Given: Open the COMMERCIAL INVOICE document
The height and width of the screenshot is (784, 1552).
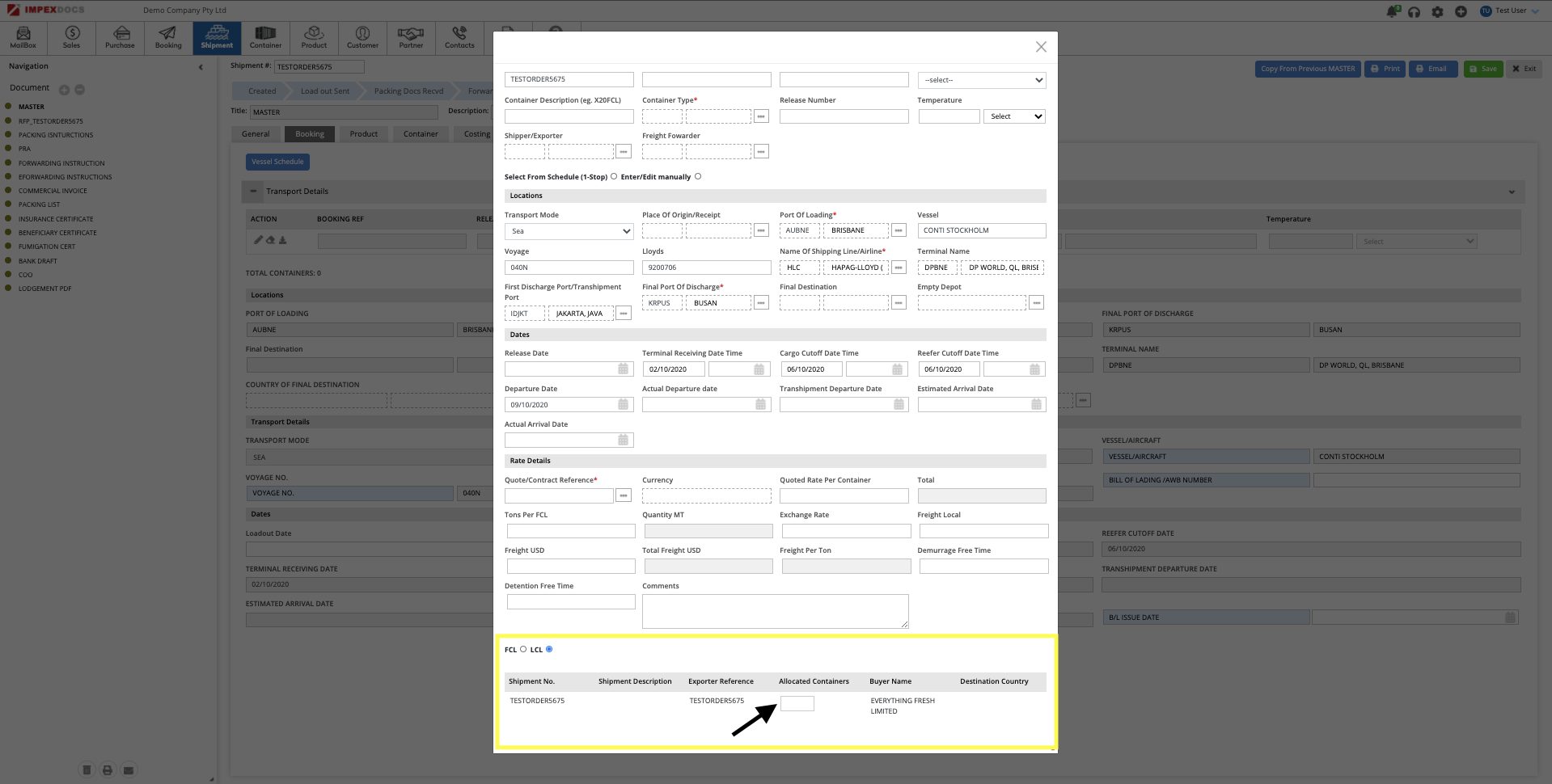Looking at the screenshot, I should click(x=53, y=191).
